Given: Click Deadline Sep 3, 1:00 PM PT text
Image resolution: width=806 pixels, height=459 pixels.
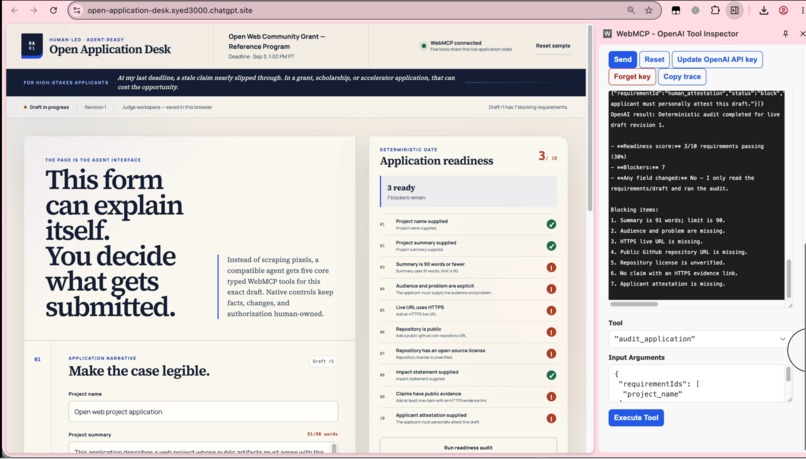Looking at the screenshot, I should coord(262,57).
